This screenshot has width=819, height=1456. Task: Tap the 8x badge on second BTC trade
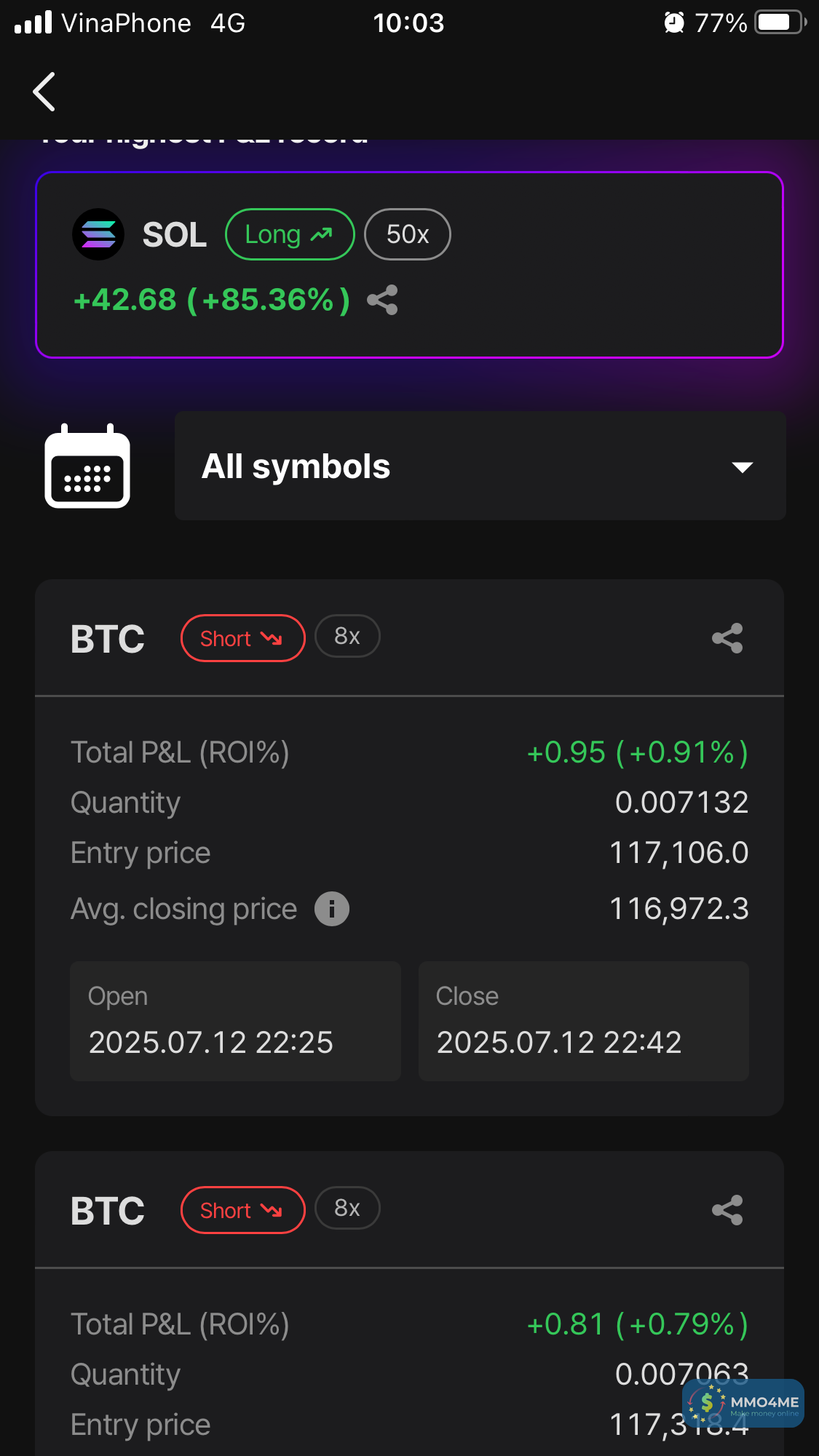coord(347,1209)
